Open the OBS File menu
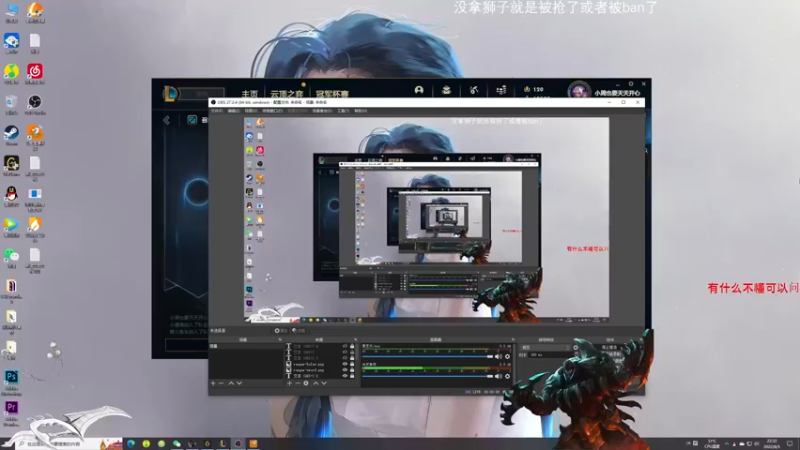The image size is (800, 450). point(217,111)
